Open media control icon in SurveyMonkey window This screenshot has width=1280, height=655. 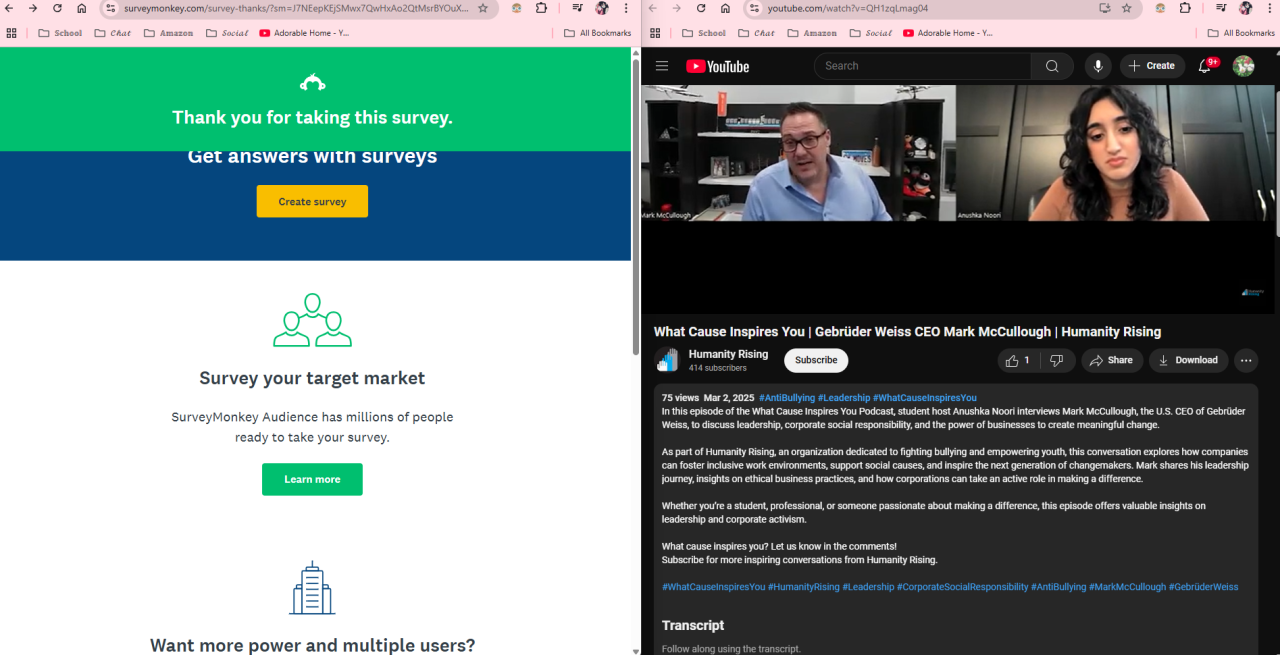pos(577,8)
